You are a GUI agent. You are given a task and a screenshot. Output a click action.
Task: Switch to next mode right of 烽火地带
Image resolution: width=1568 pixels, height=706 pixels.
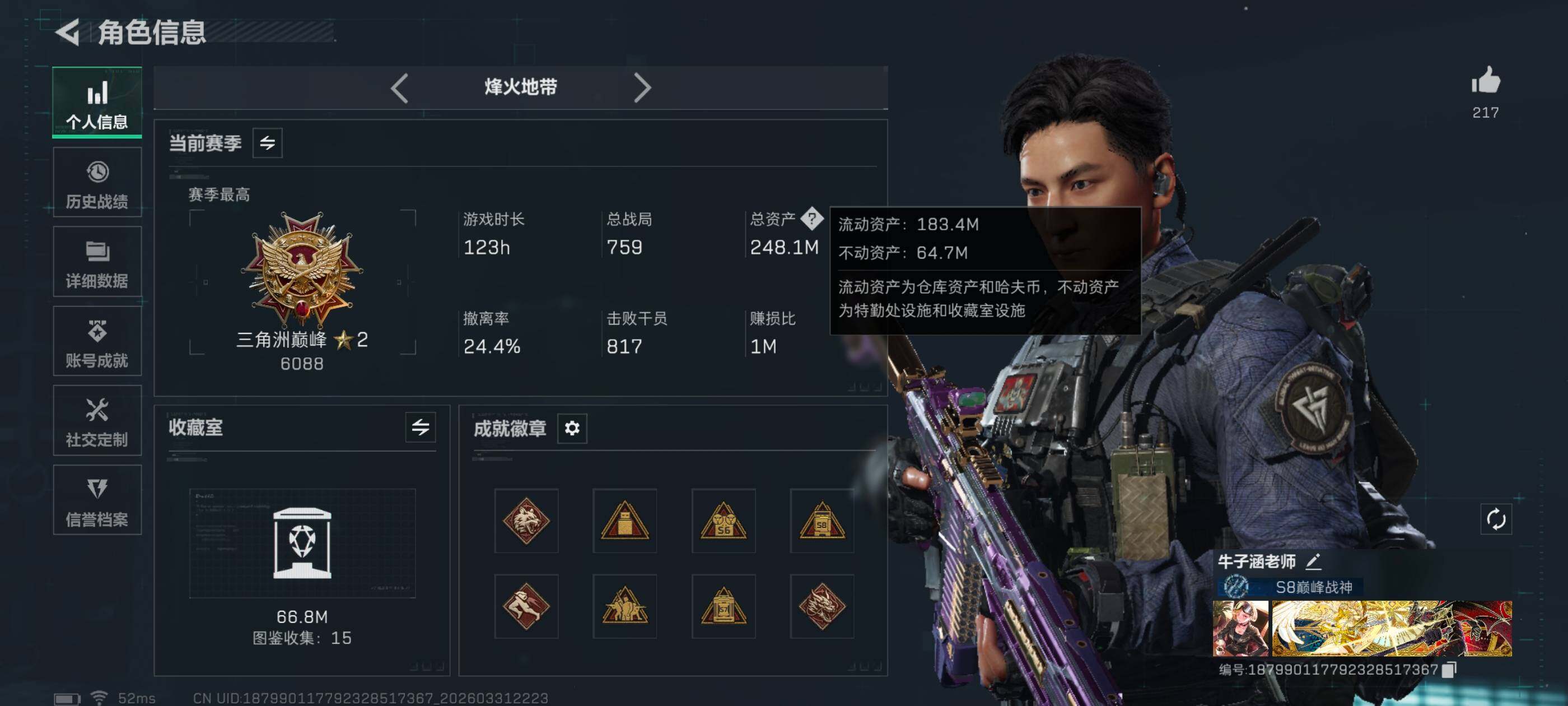(x=642, y=89)
